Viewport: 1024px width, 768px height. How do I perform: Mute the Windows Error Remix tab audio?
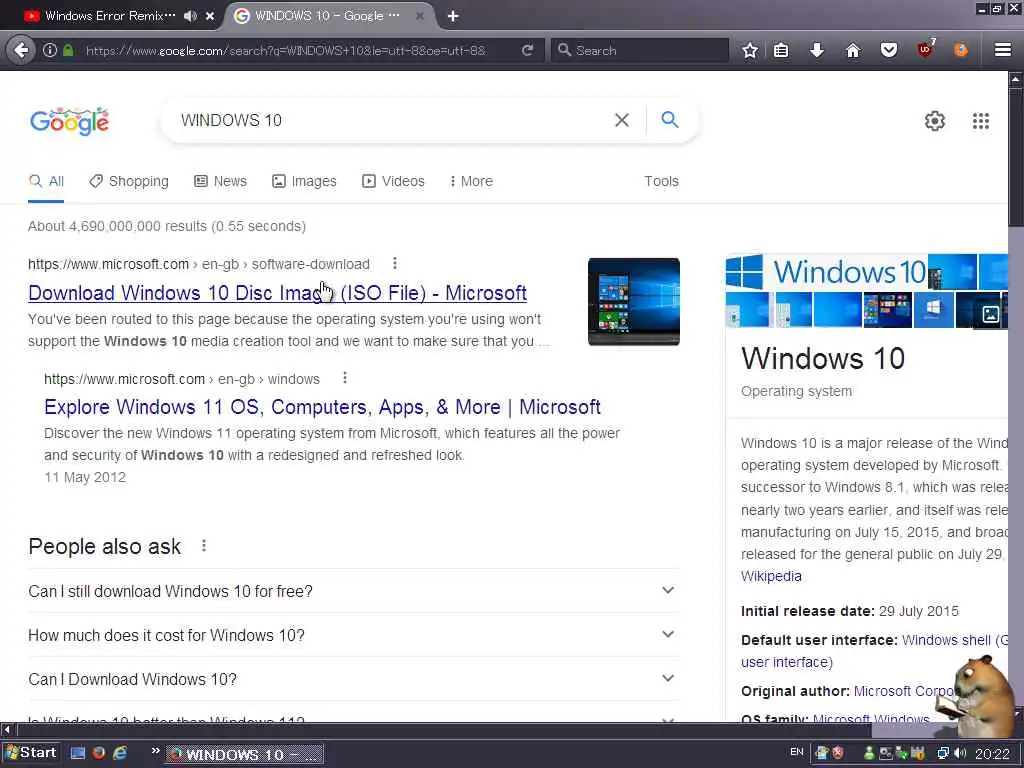(190, 16)
